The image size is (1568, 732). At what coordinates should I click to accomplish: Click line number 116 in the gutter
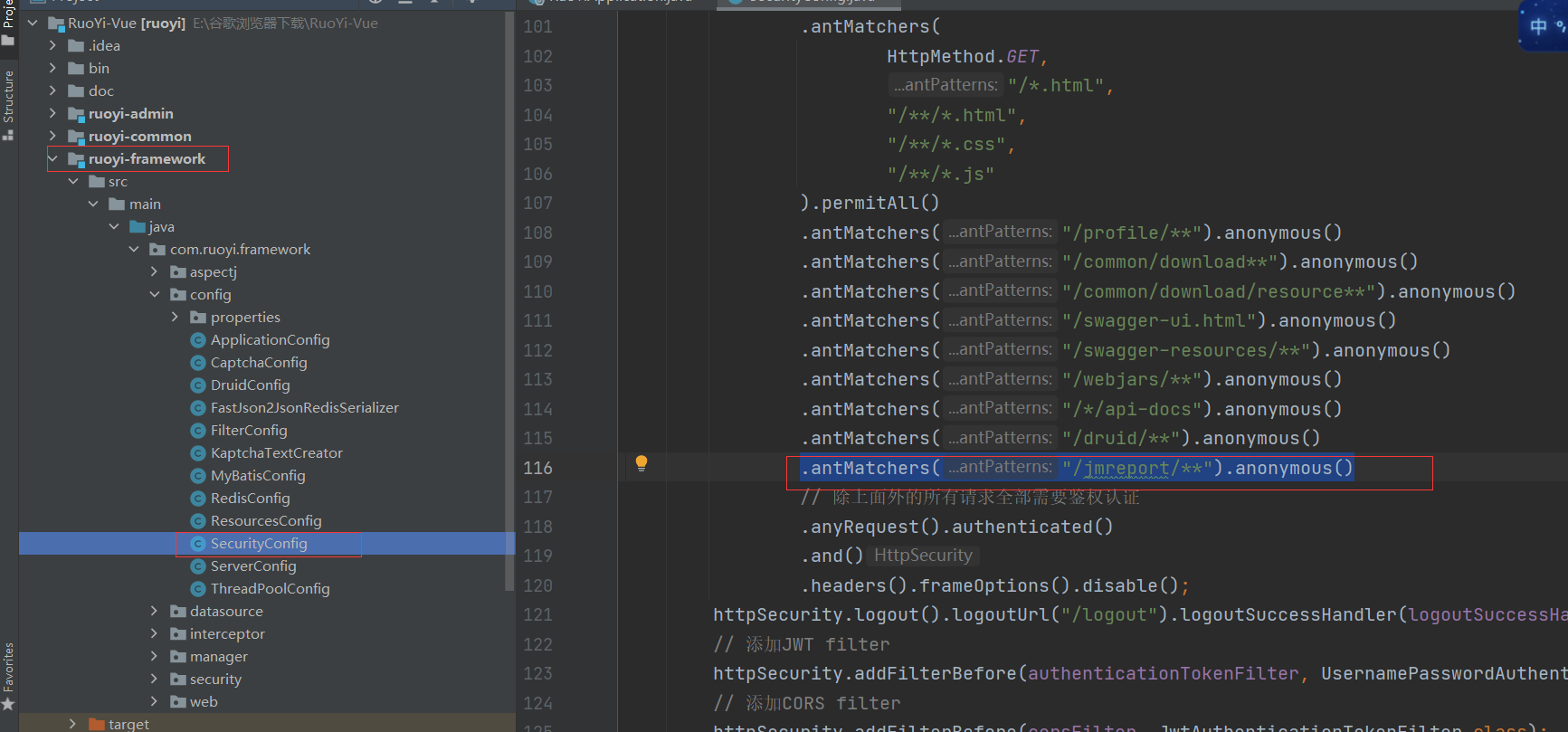point(537,468)
